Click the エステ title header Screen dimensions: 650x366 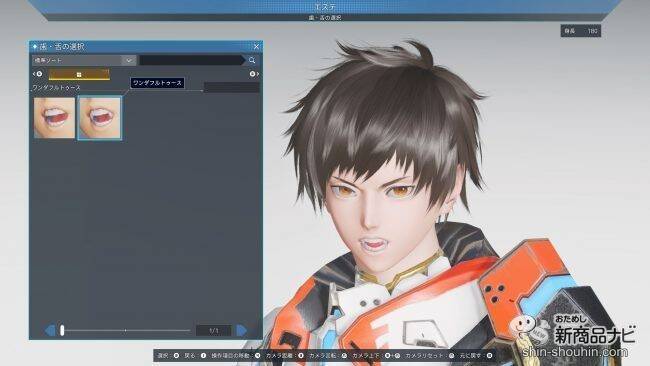pyautogui.click(x=325, y=7)
